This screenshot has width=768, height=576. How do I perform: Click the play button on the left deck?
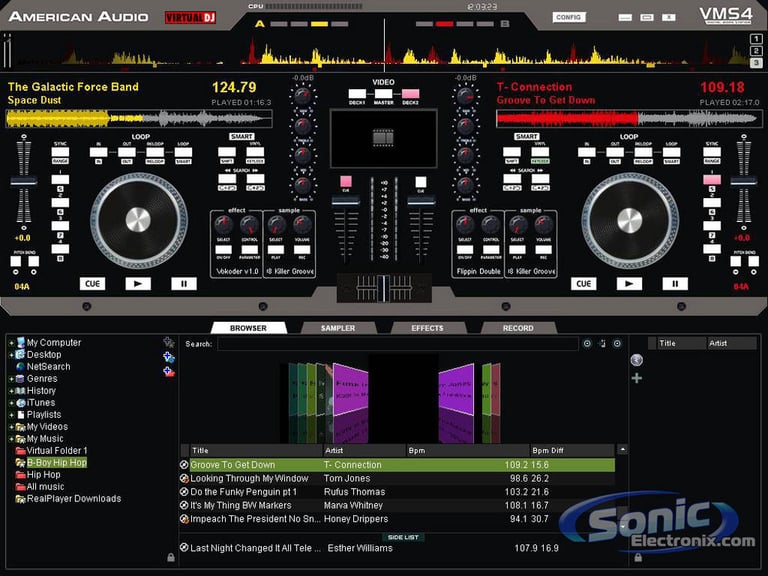coord(138,284)
